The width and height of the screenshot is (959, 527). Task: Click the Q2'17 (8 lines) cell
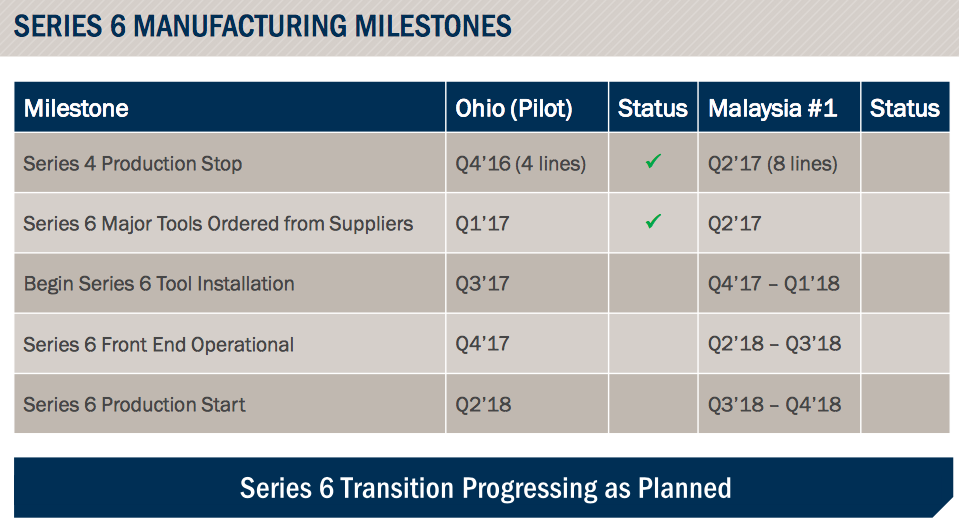(773, 163)
